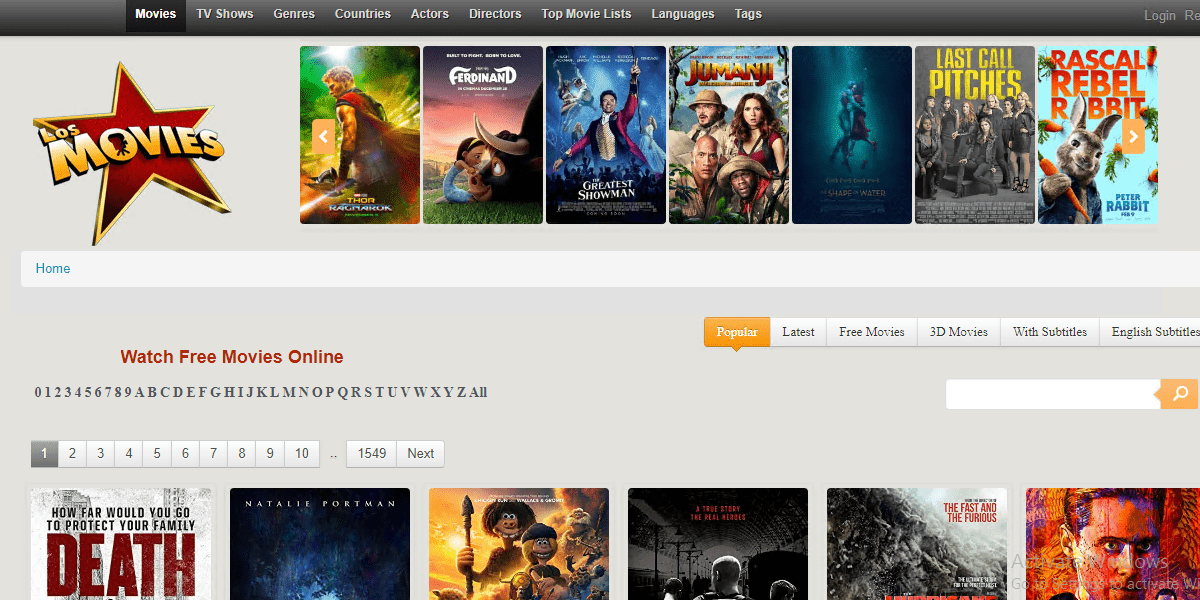This screenshot has height=600, width=1200.
Task: Click the Watch Free Movies Online heading
Action: (232, 357)
